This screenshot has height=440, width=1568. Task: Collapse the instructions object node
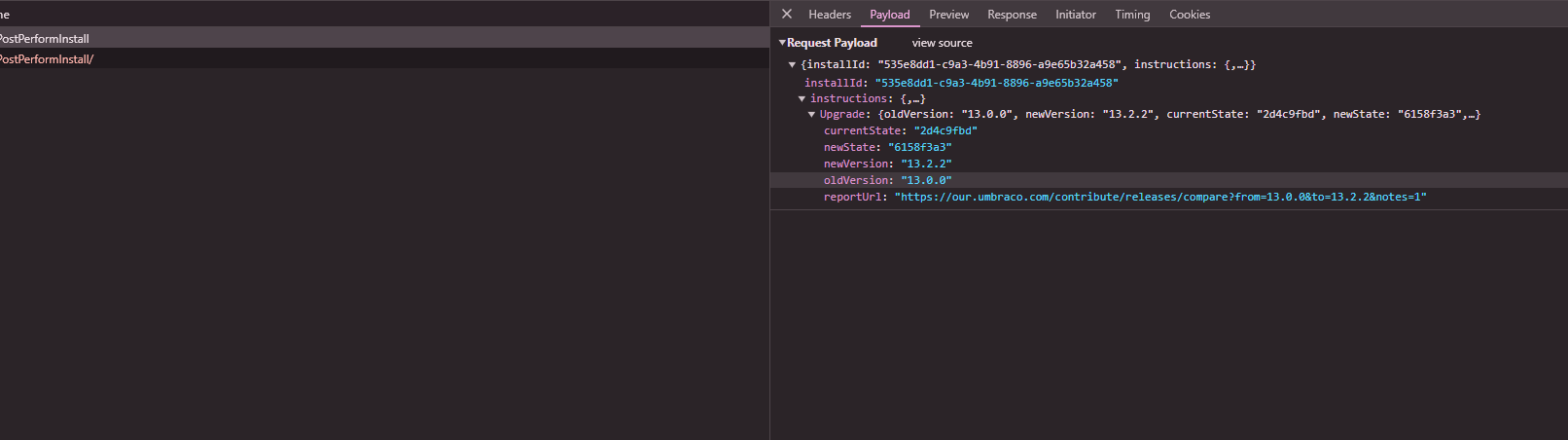coord(802,99)
